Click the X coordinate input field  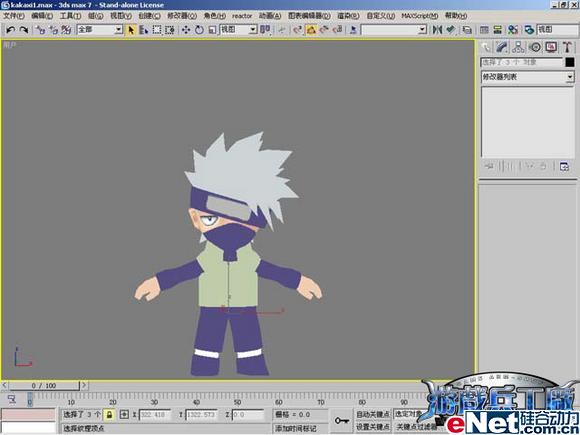(x=155, y=415)
